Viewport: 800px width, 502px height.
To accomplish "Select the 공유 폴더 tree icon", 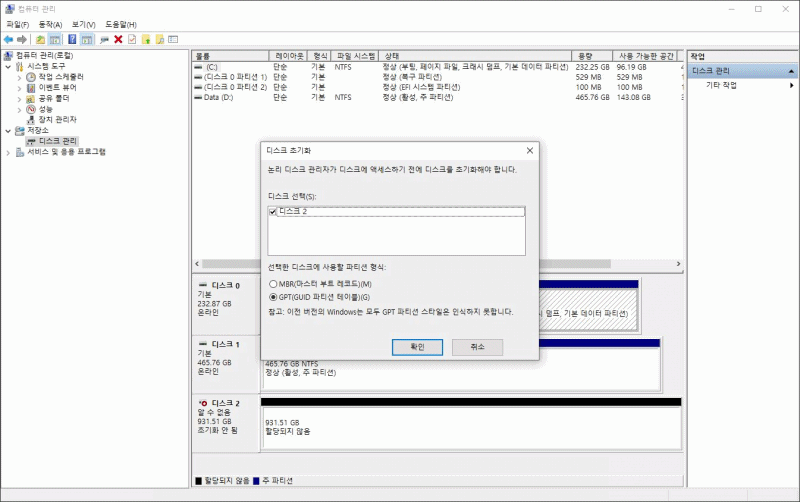I will pos(31,98).
